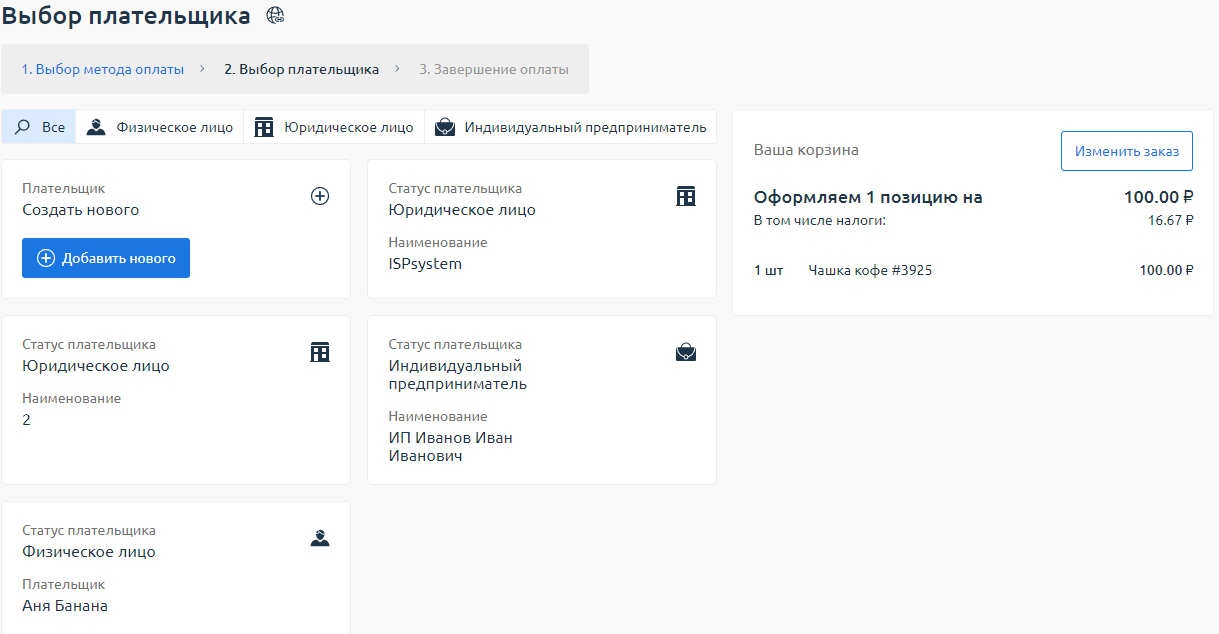This screenshot has height=634, width=1219.
Task: Click the globe icon beside the page title
Action: coord(275,15)
